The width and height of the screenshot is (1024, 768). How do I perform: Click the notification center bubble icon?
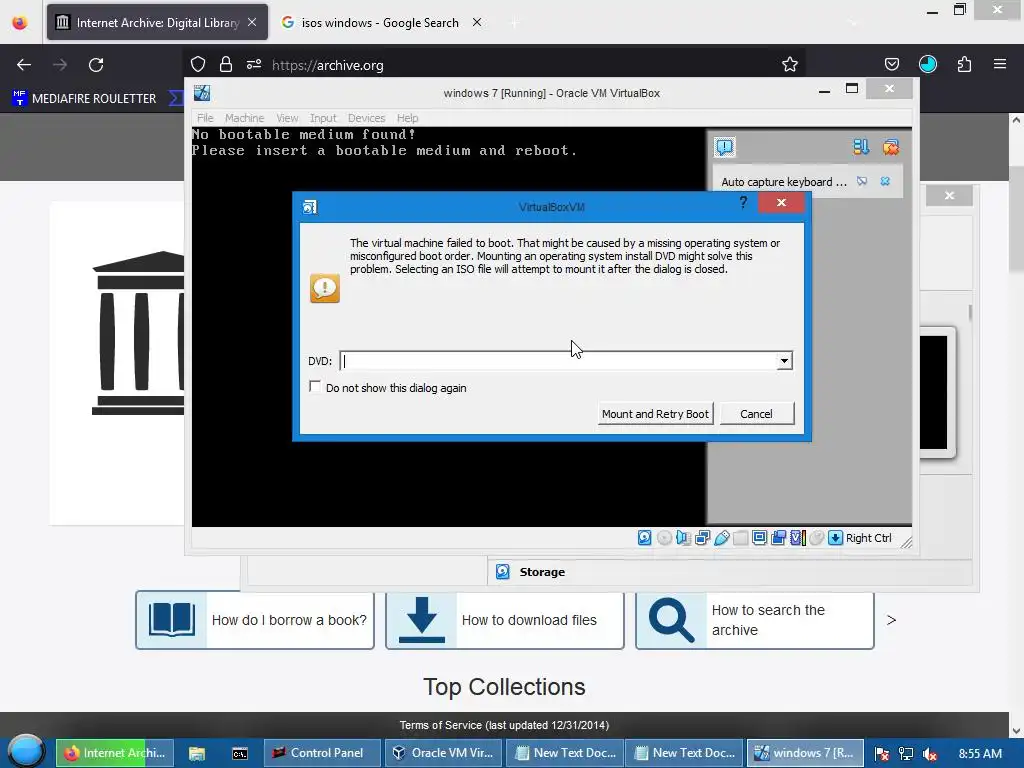tap(724, 147)
